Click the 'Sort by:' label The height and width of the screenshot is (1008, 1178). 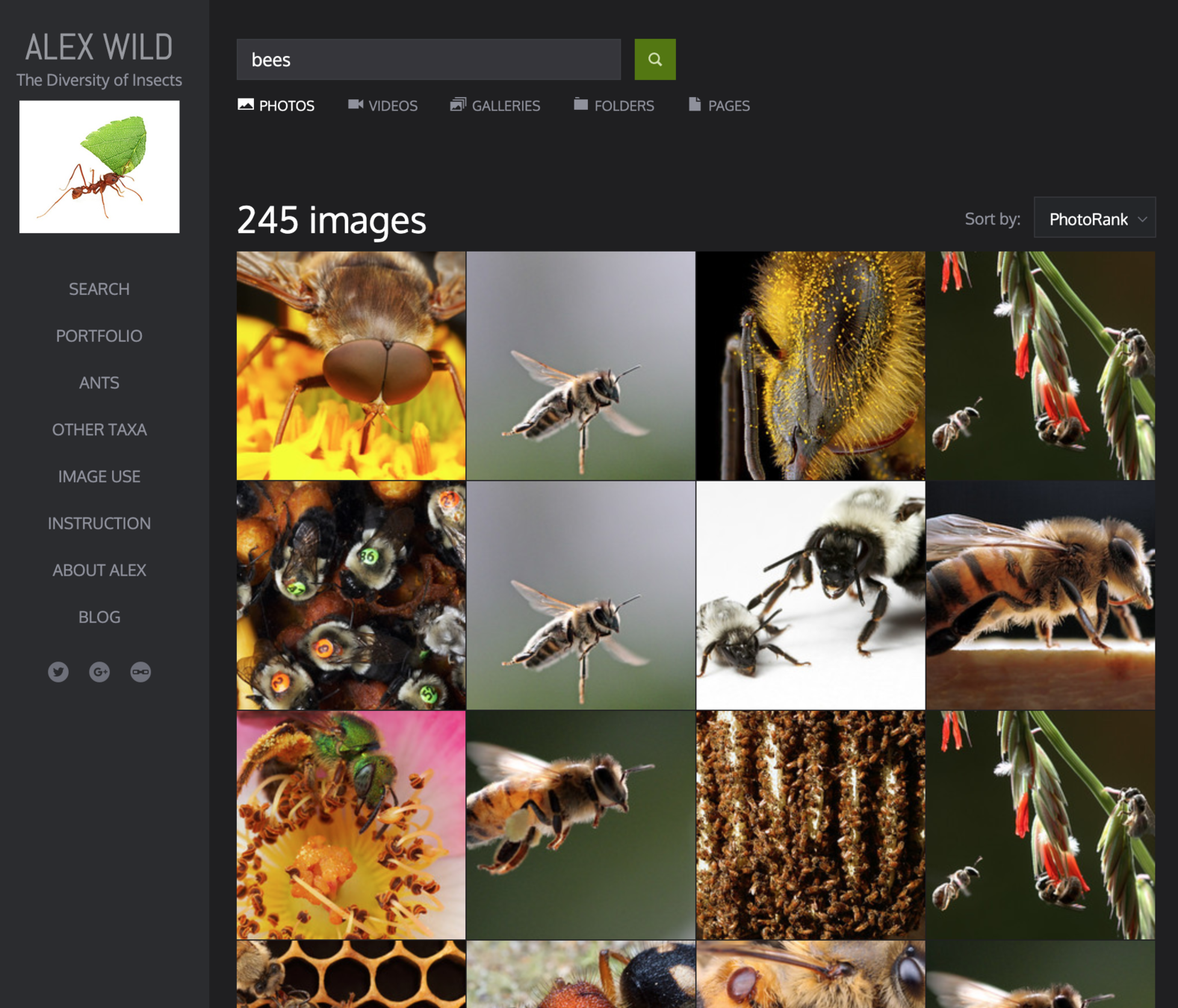point(992,219)
